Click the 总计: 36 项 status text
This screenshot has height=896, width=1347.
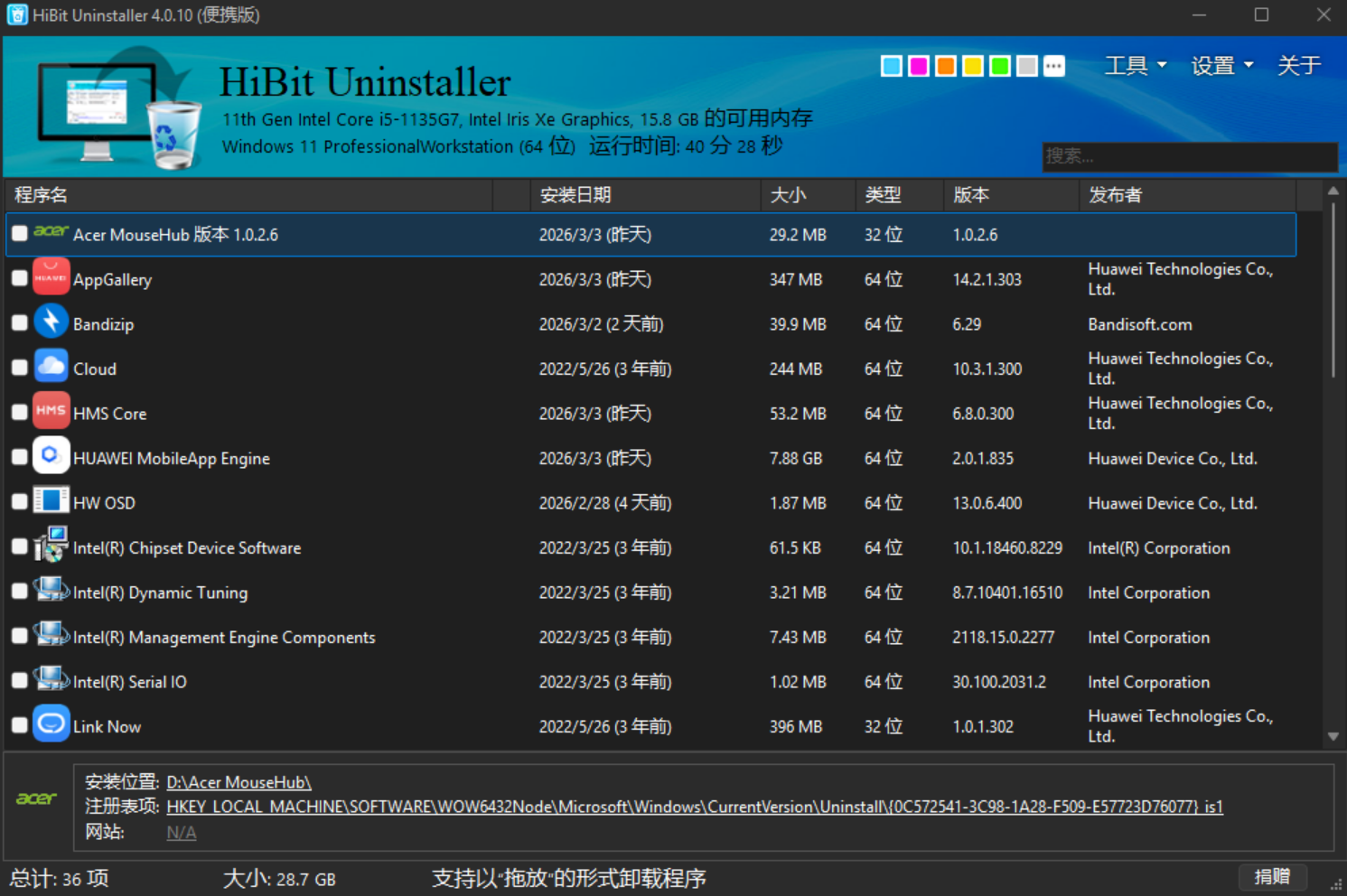pos(60,878)
